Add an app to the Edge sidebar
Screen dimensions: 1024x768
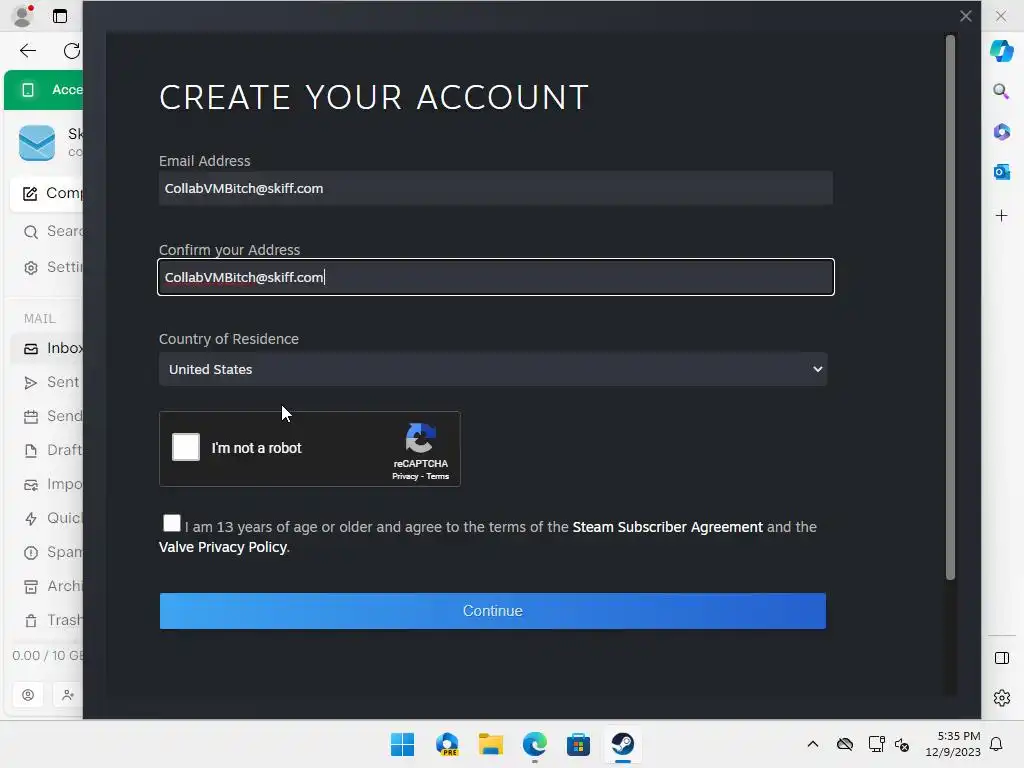point(1001,216)
